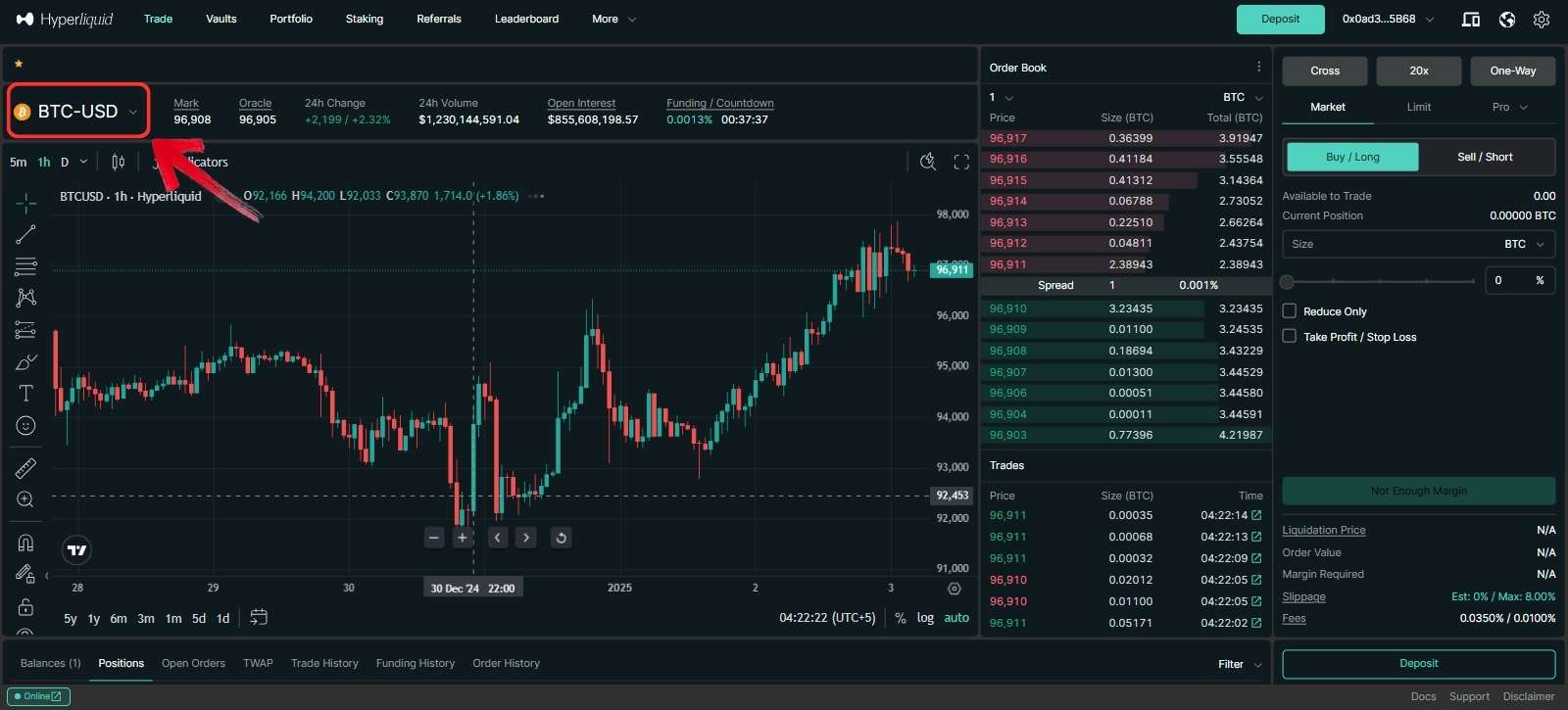
Task: Expand the More menu in navigation
Action: pyautogui.click(x=613, y=19)
